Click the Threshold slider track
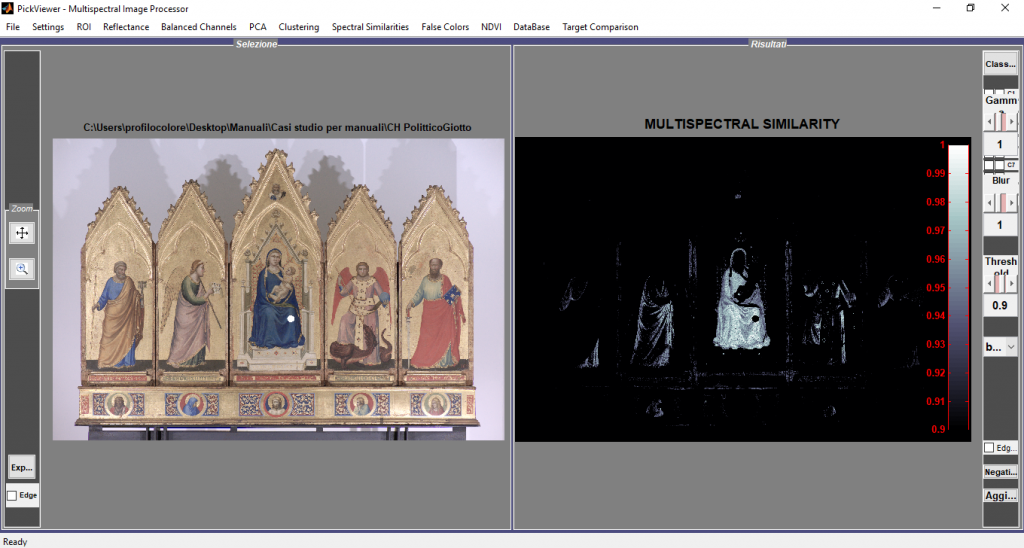 (1000, 283)
